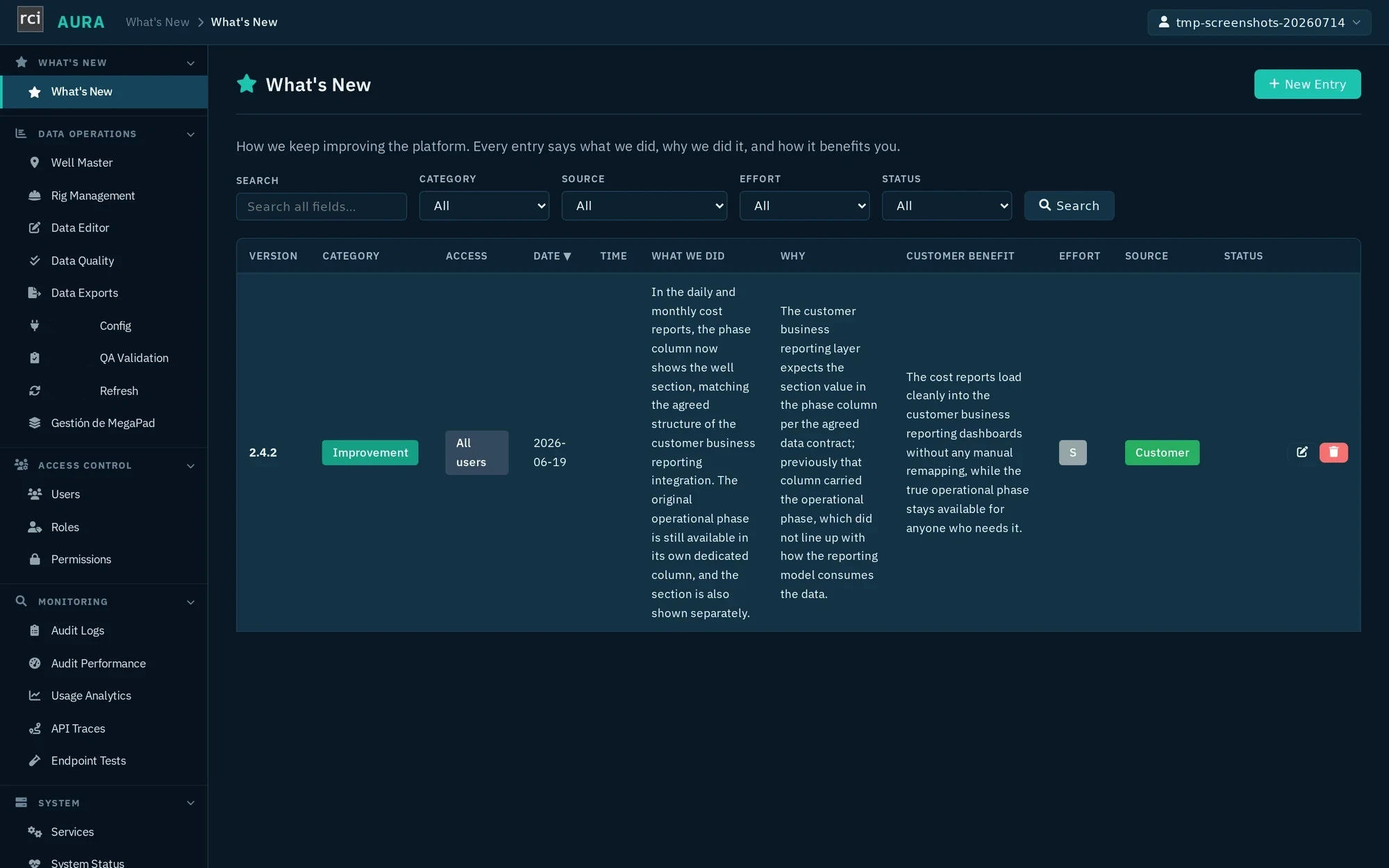
Task: Click the Gestión de MegaPad layers icon
Action: 34,423
